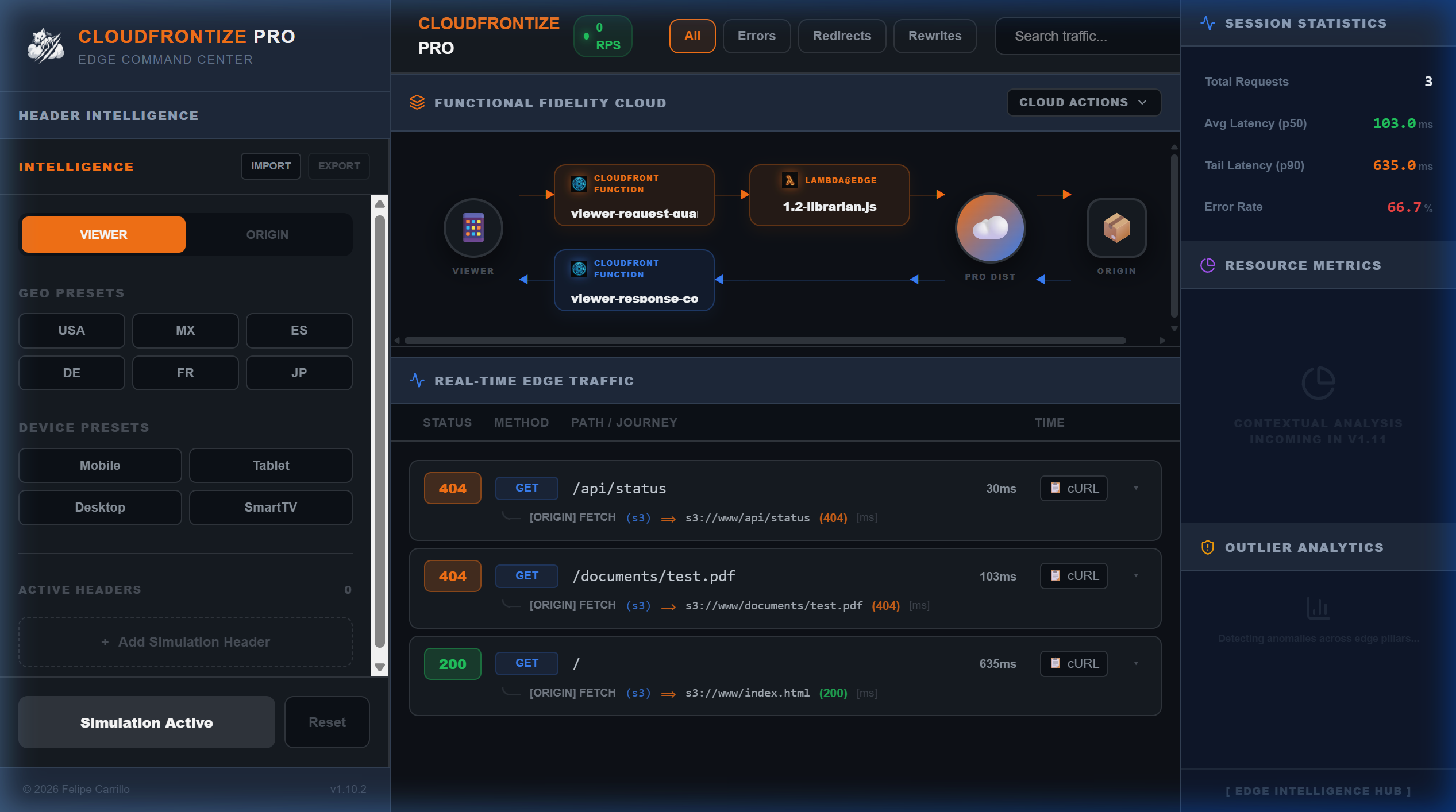Select the Rewrites traffic filter tab
Screen dimensions: 1456x812
click(935, 36)
